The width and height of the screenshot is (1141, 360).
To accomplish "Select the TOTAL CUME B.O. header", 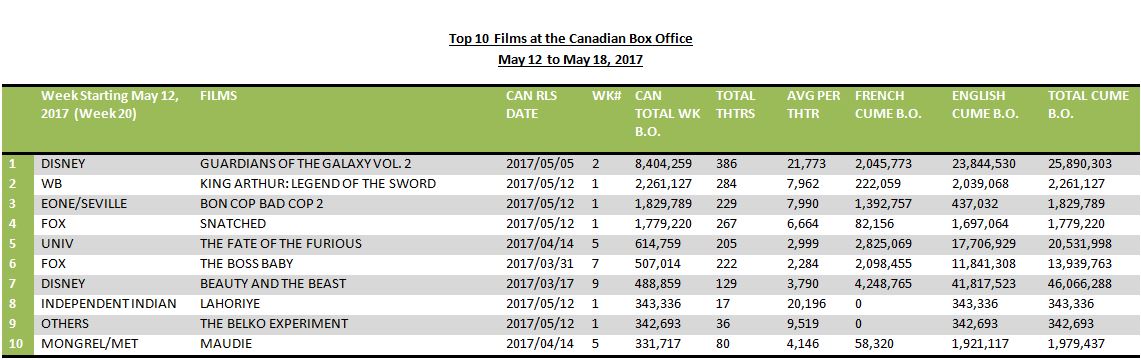I will pyautogui.click(x=1089, y=105).
